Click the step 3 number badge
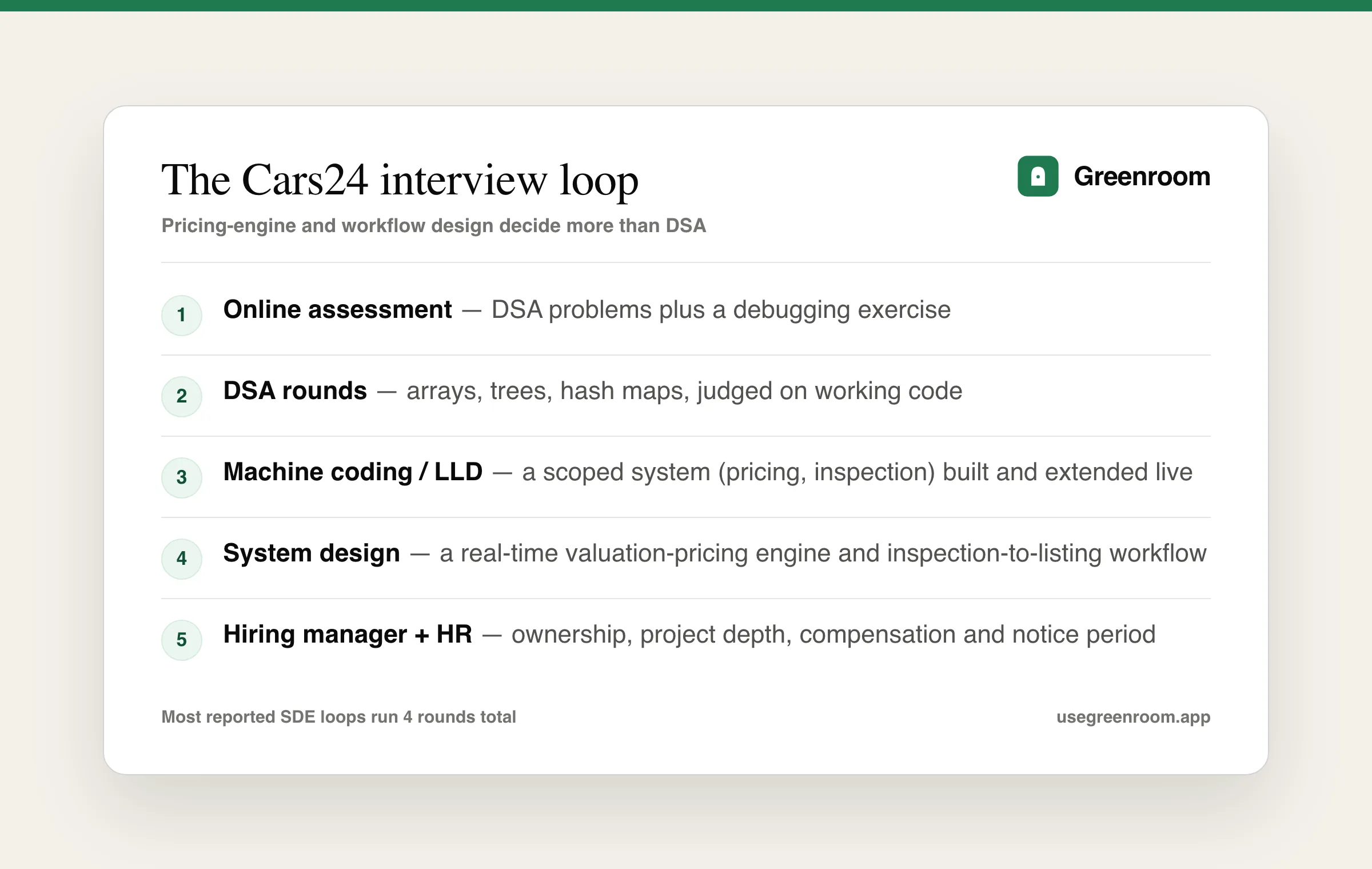 click(182, 477)
